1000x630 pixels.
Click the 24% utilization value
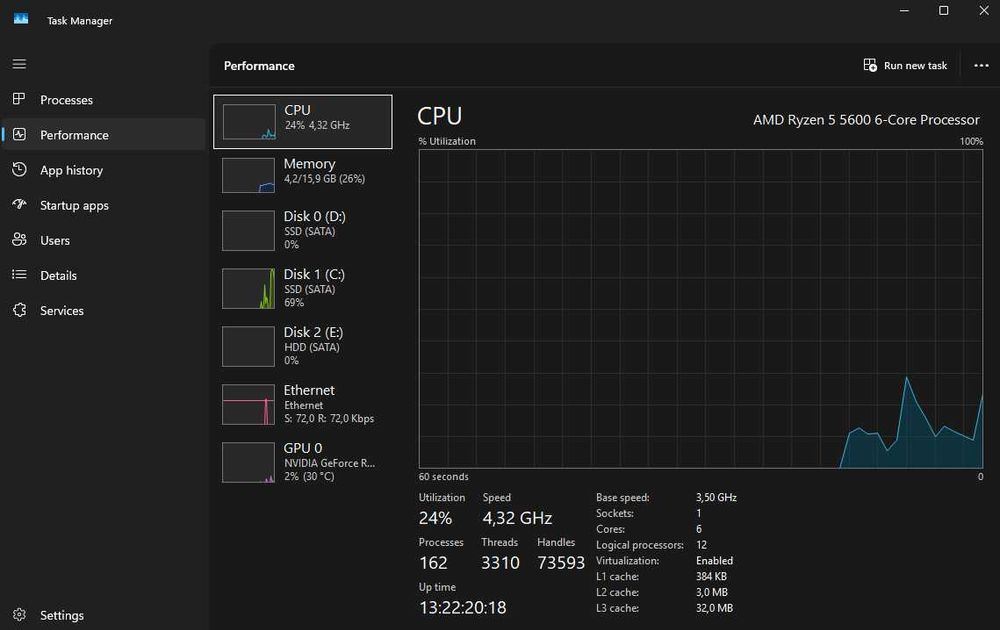[x=436, y=518]
